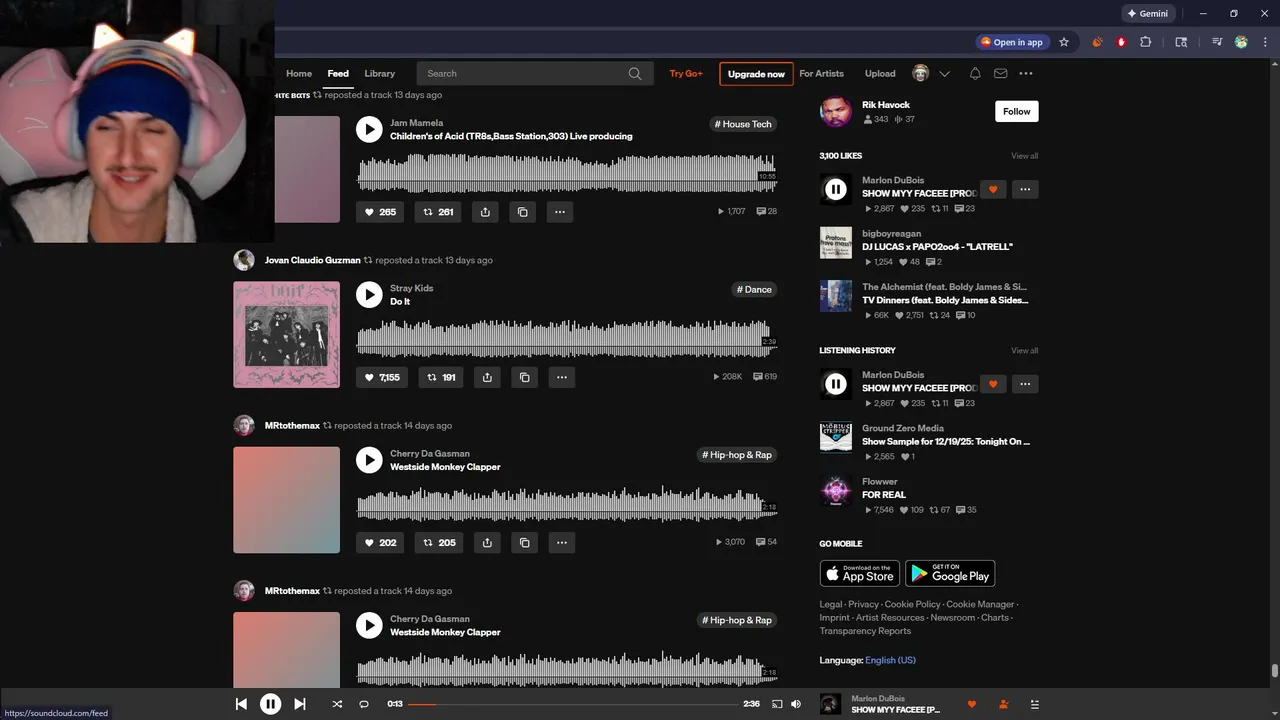Open notifications bell
1280x720 pixels.
(x=975, y=73)
